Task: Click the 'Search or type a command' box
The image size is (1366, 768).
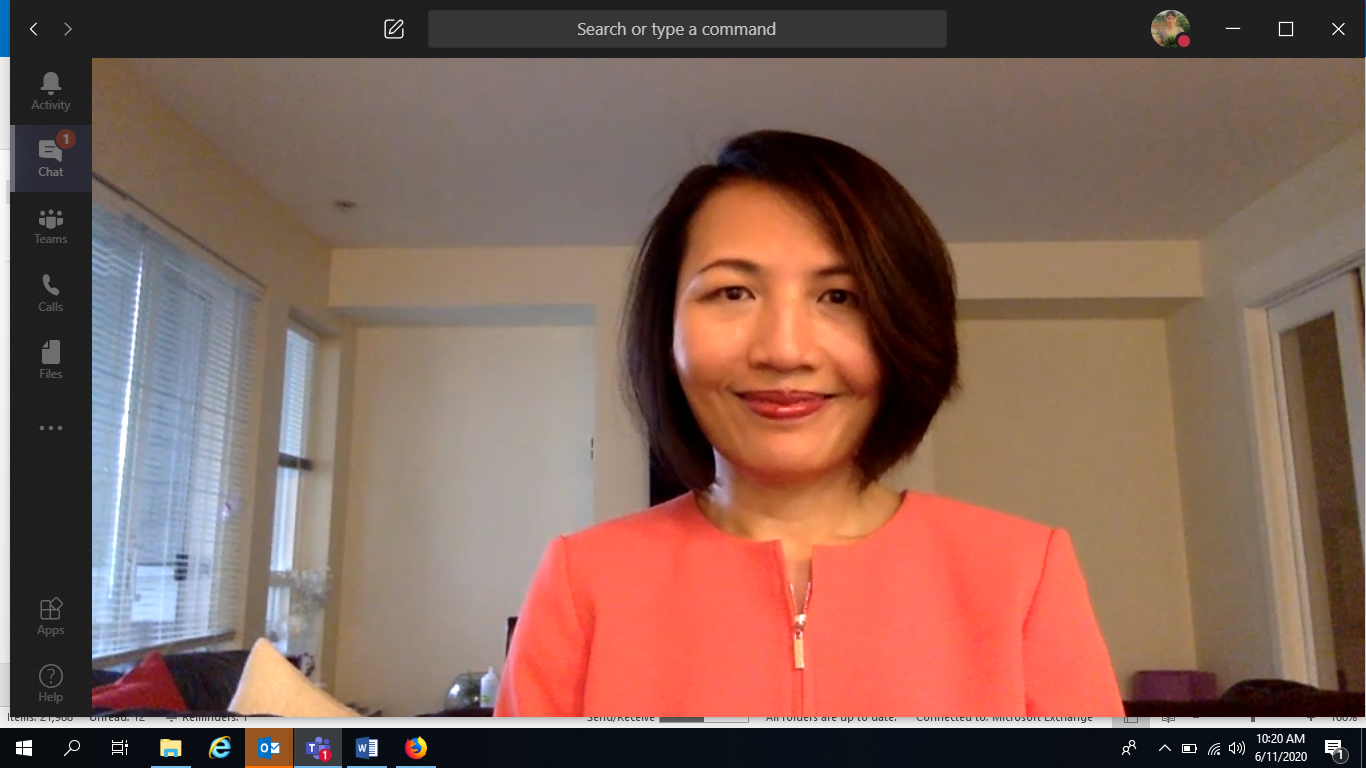Action: pos(687,29)
